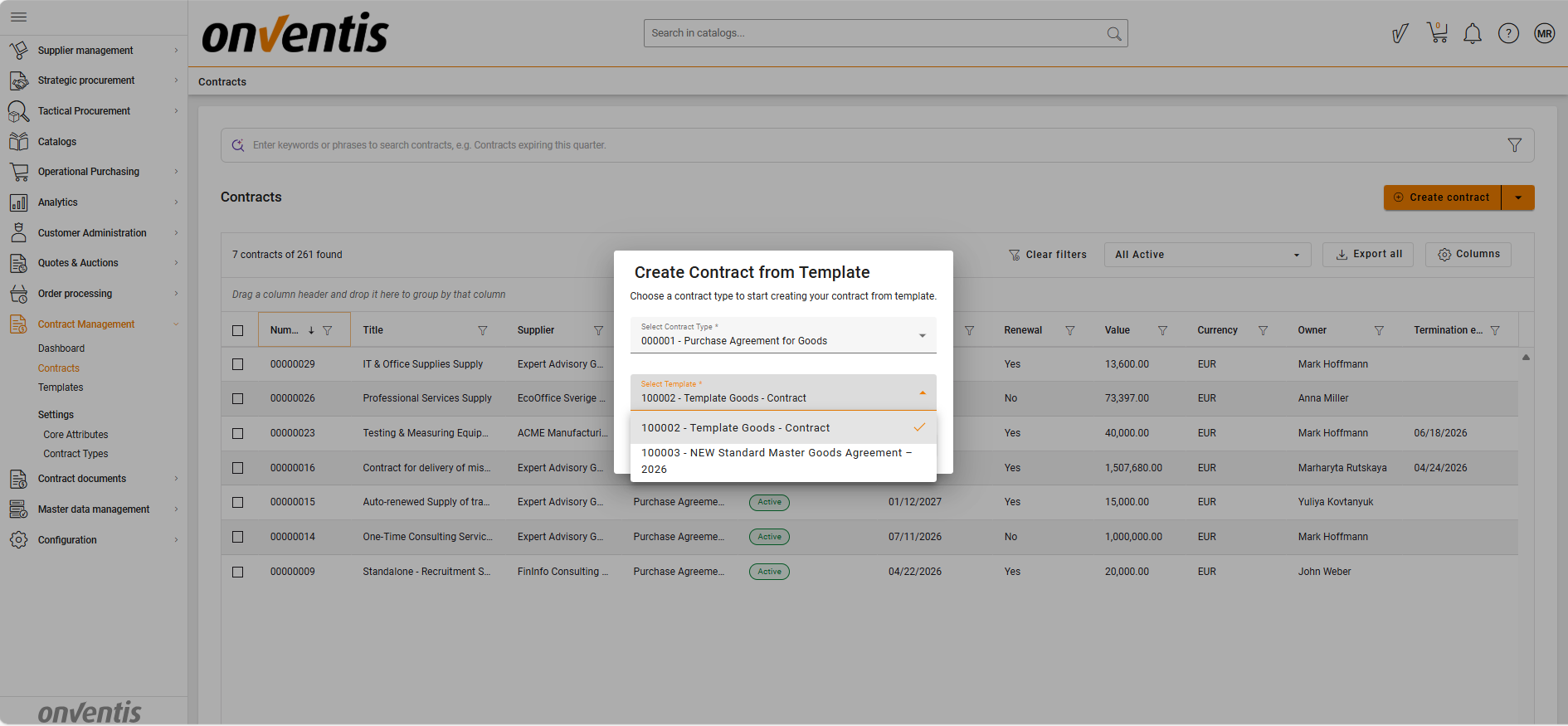Click the contracts keyword search field

click(871, 145)
